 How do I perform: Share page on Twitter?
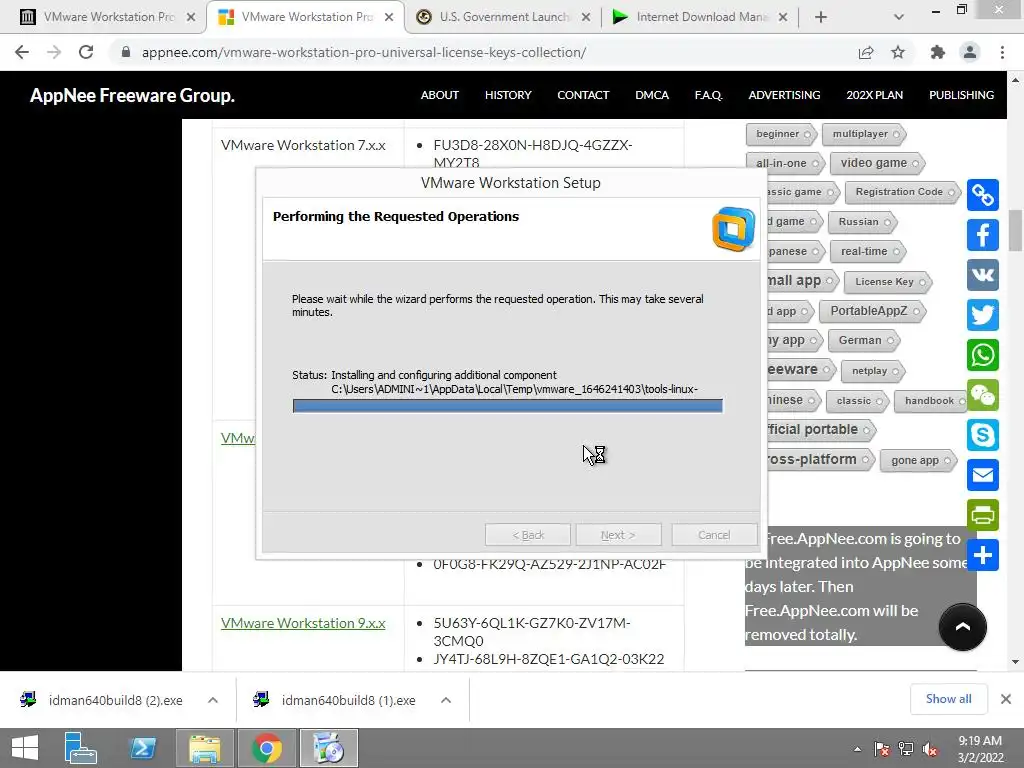[983, 315]
